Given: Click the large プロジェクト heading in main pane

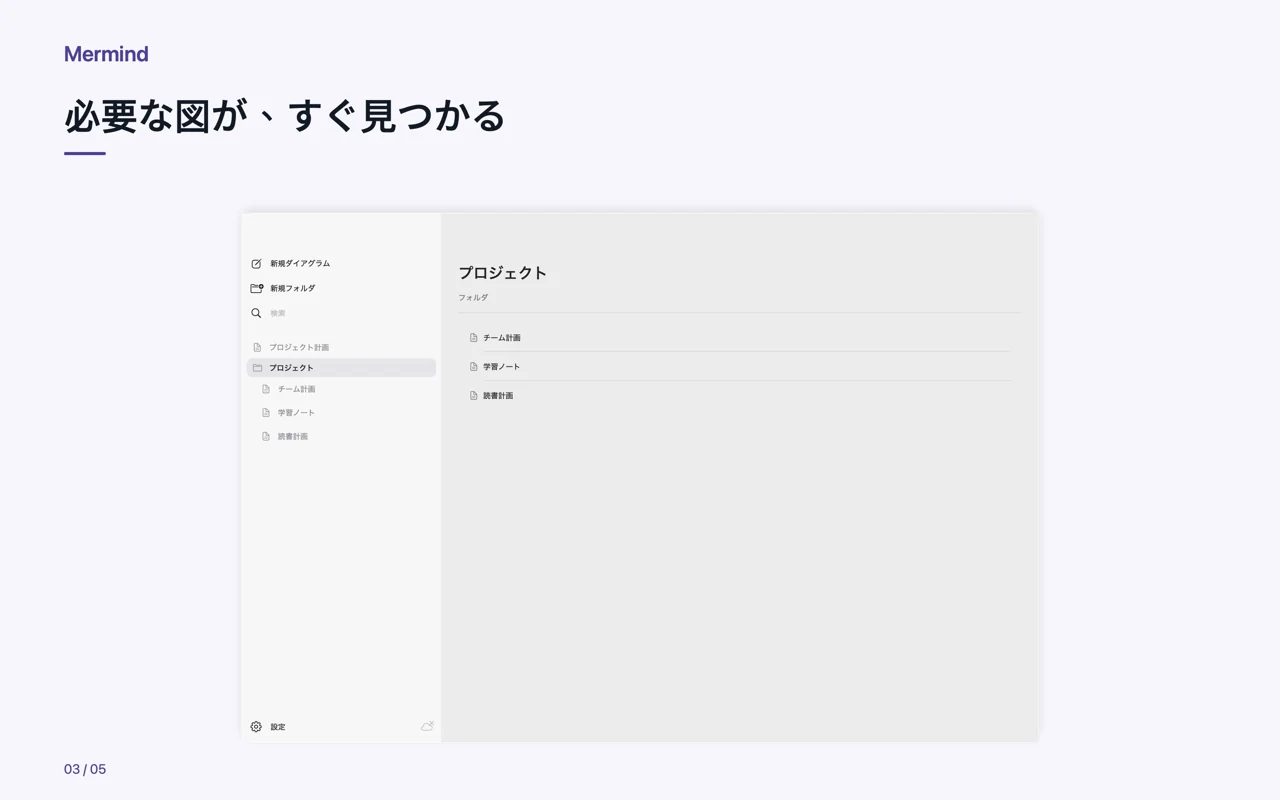Looking at the screenshot, I should (x=503, y=273).
